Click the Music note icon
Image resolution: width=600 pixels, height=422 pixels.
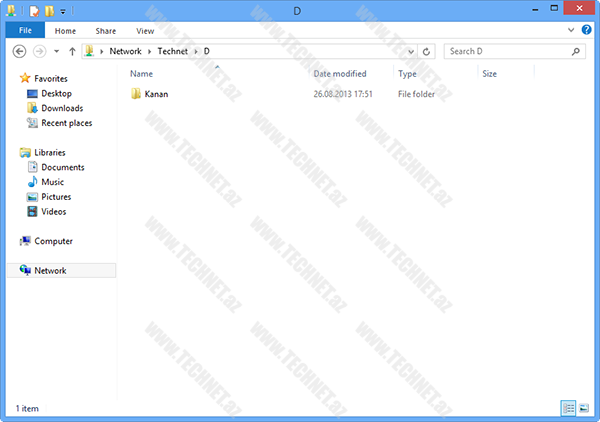32,182
